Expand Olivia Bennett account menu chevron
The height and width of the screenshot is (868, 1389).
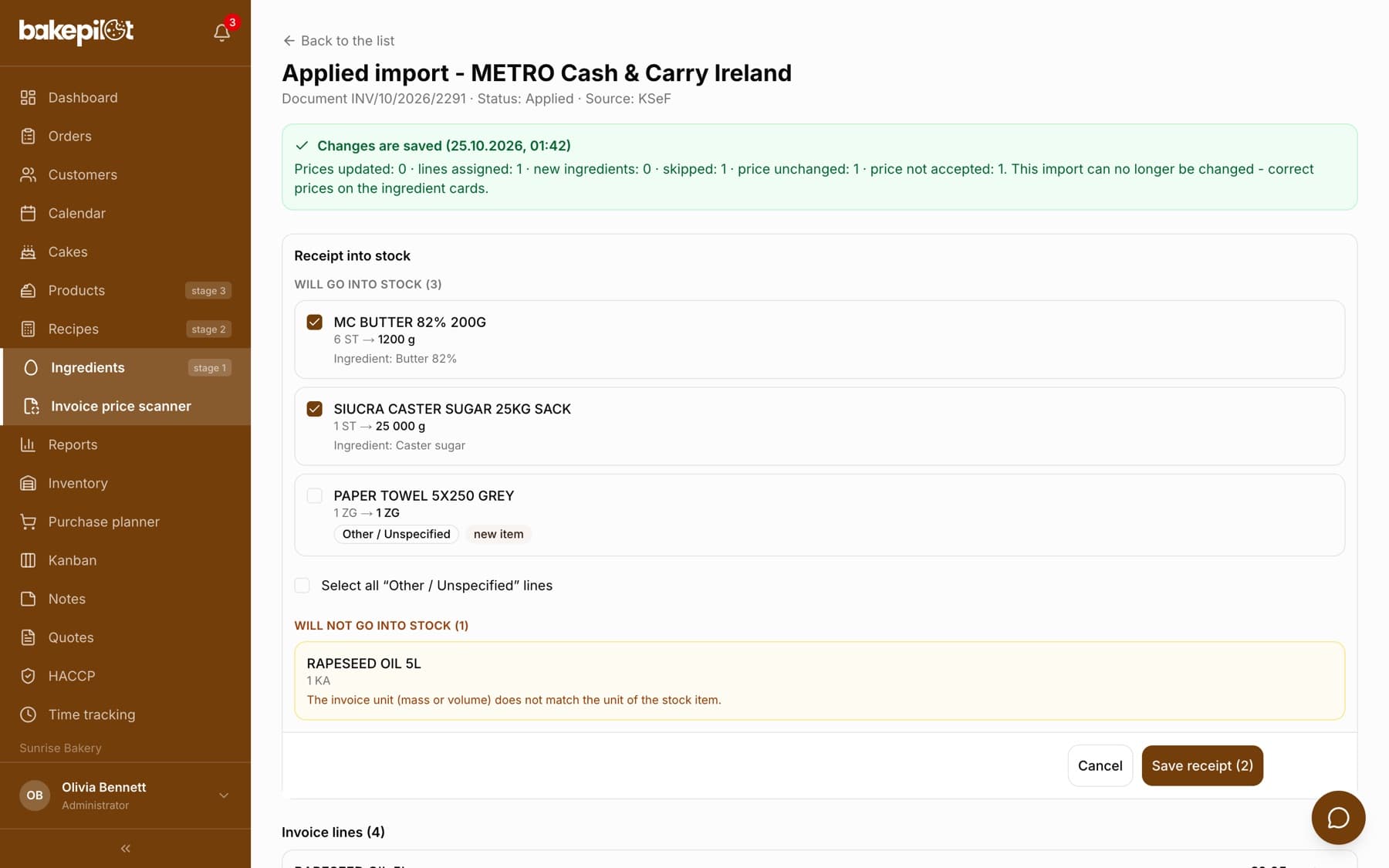coord(224,795)
